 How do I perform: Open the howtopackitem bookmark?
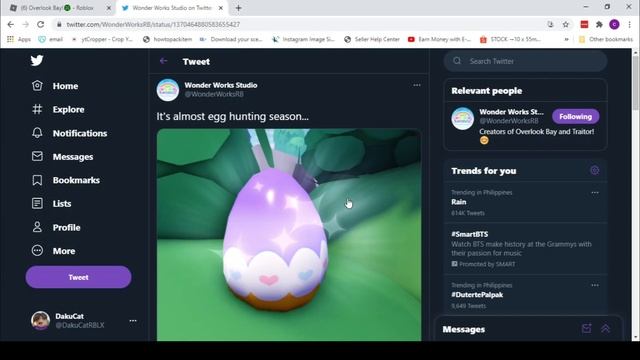coord(168,39)
